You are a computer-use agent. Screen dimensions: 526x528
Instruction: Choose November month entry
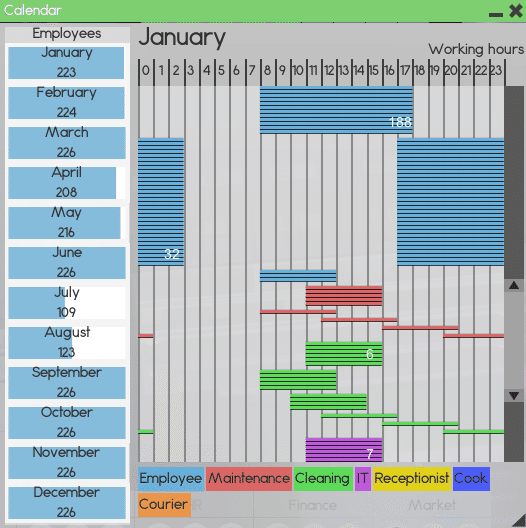(66, 463)
